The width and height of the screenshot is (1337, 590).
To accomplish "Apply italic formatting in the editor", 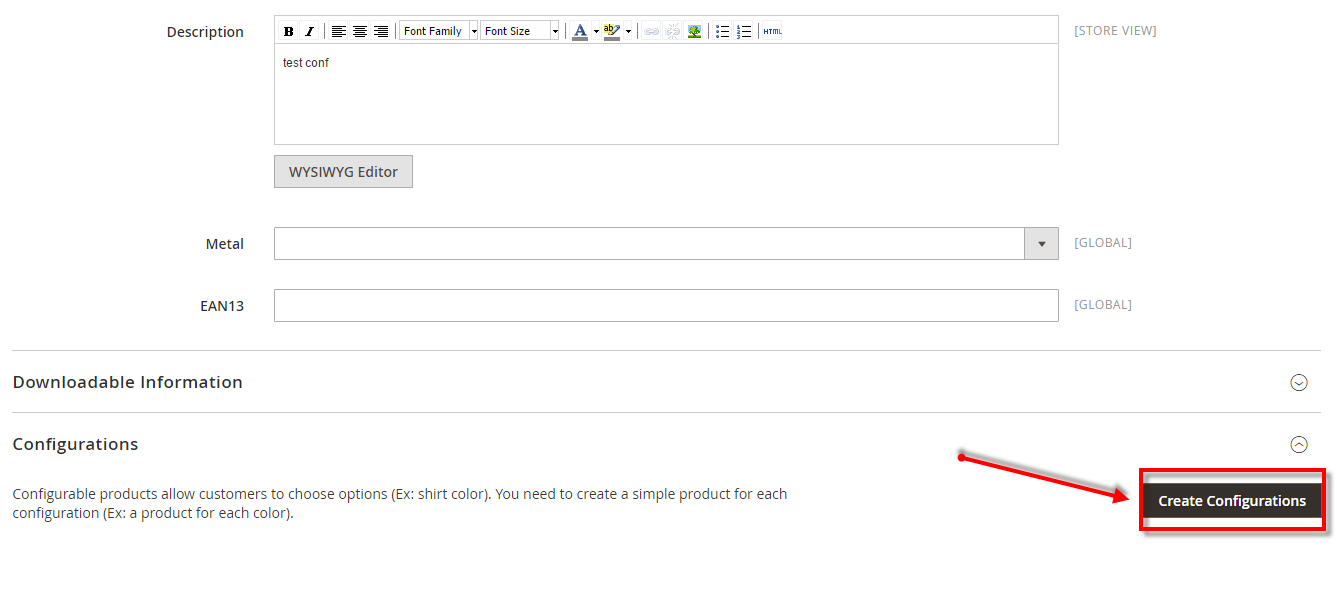I will (x=309, y=31).
